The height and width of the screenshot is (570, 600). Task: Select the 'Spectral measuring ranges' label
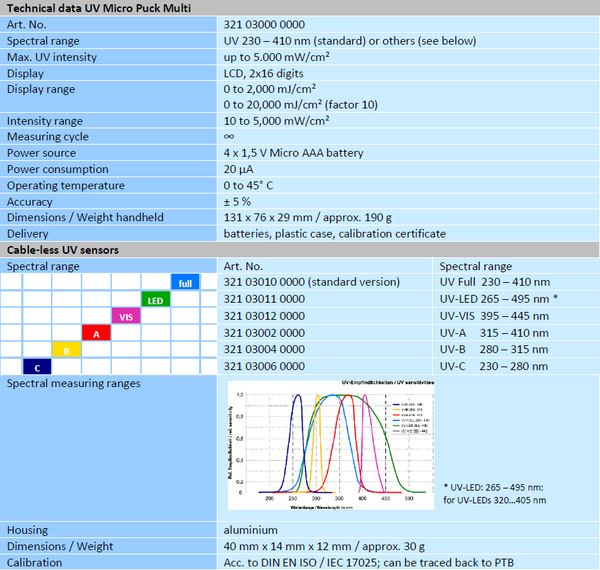point(73,383)
